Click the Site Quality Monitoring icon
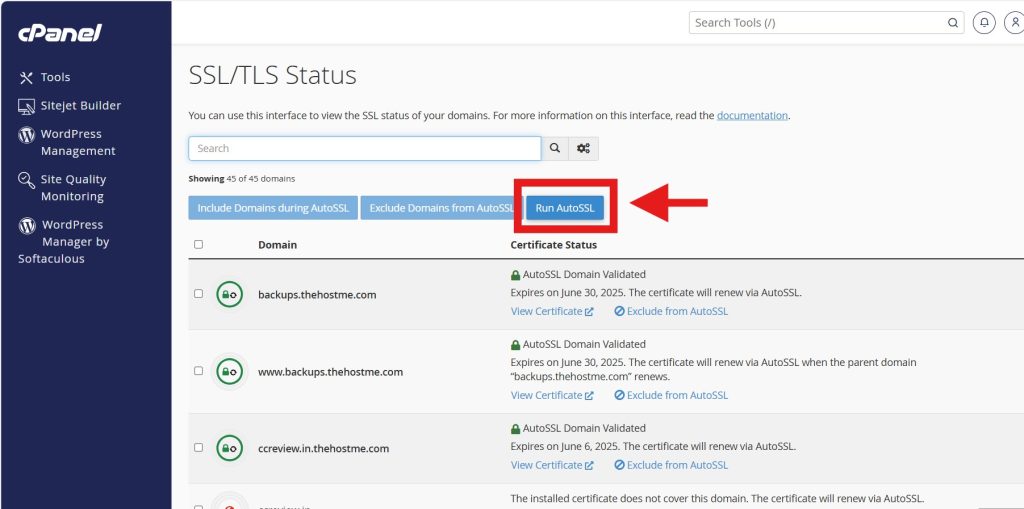 27,180
